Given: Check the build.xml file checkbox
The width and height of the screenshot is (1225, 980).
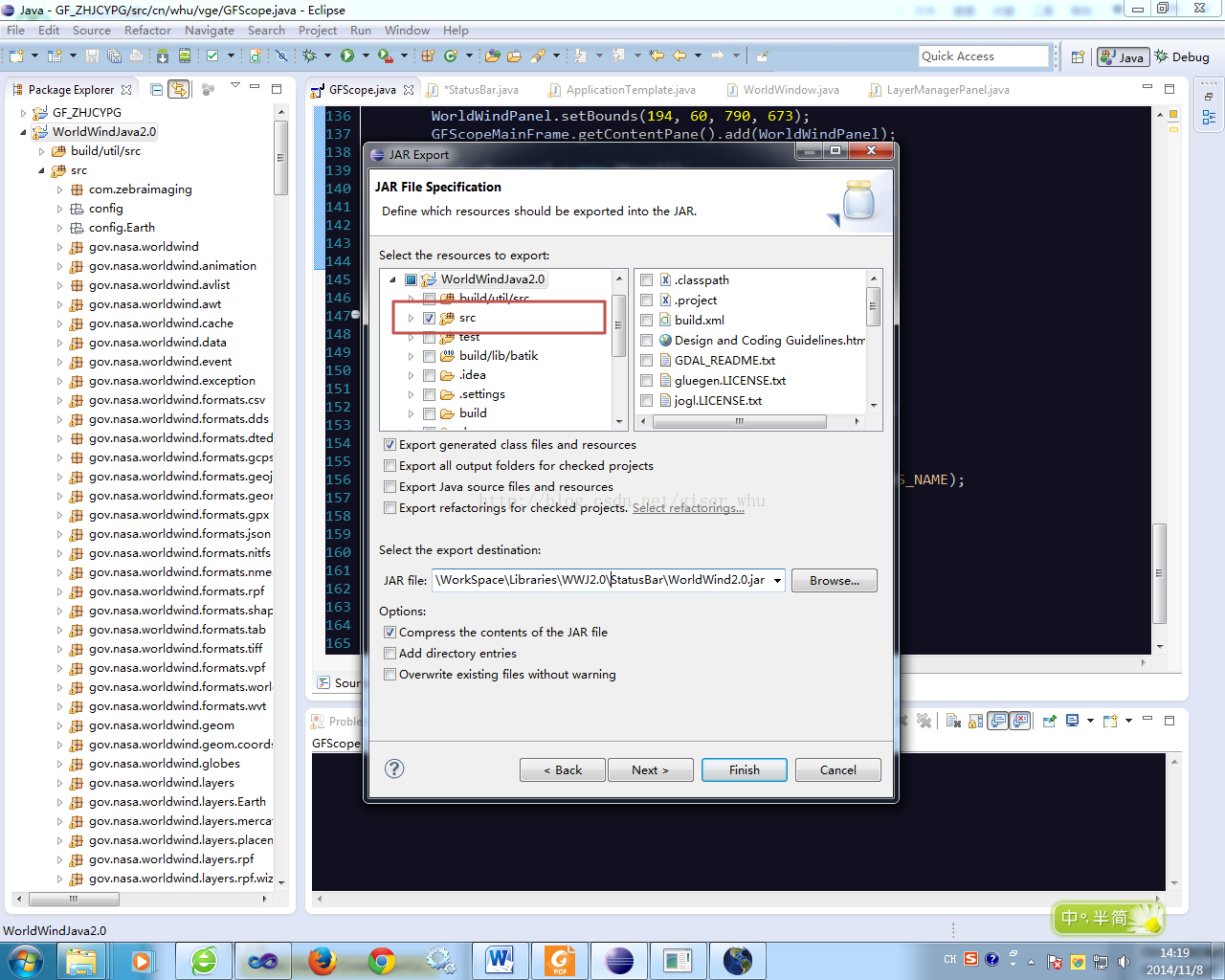Looking at the screenshot, I should point(647,321).
